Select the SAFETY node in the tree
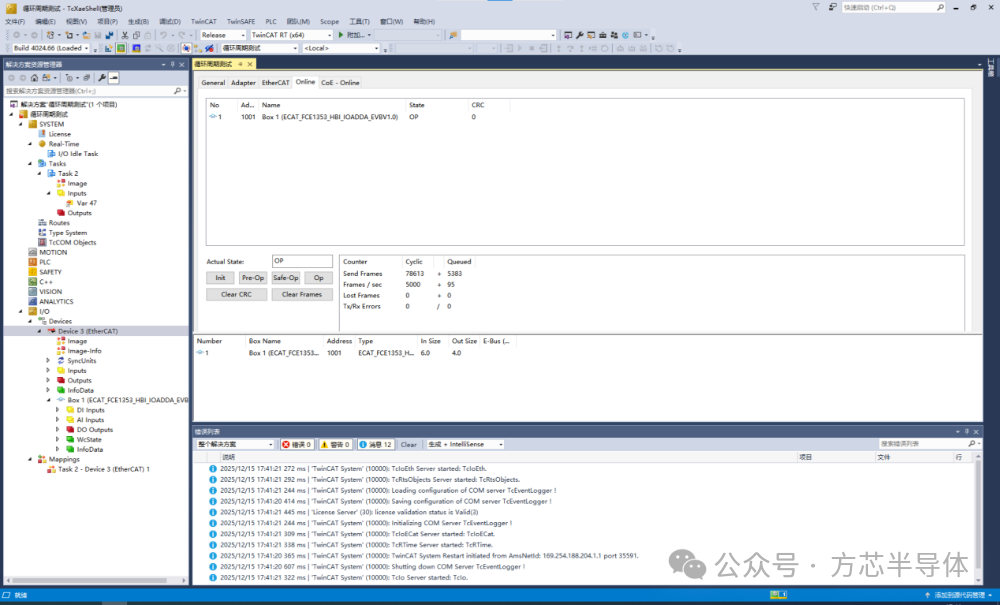The image size is (1000, 605). coord(50,272)
